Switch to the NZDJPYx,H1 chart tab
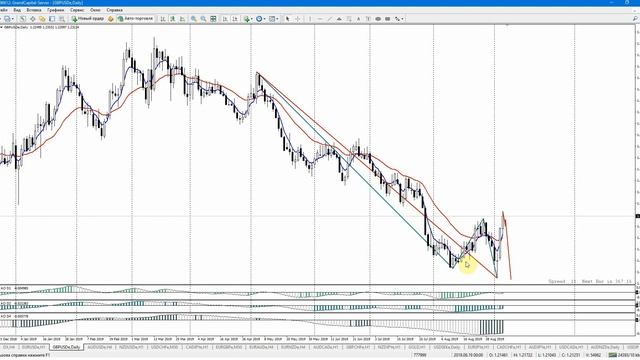This screenshot has height=360, width=640. coord(389,347)
